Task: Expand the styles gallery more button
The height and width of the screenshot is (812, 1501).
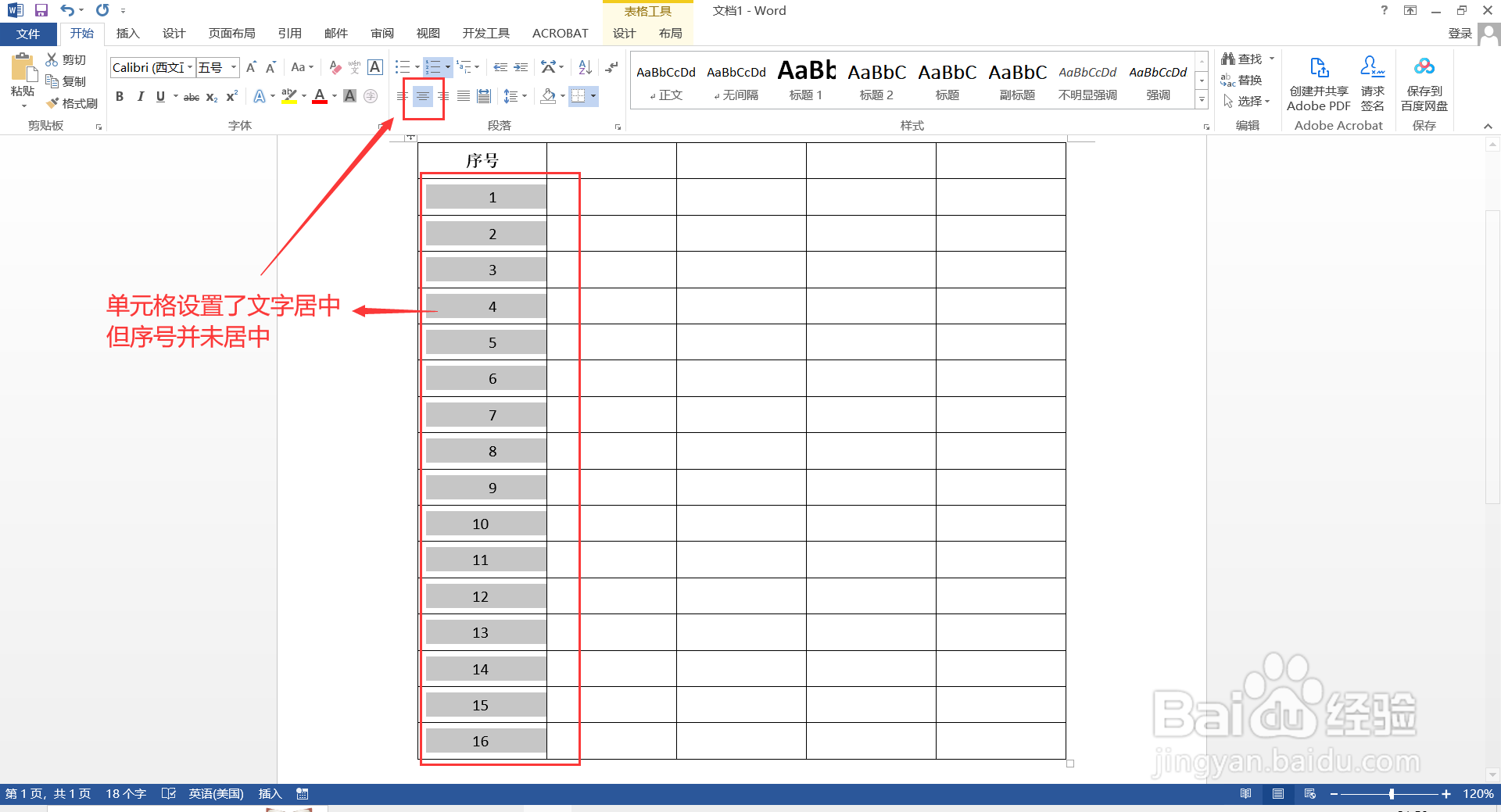Action: tap(1202, 100)
